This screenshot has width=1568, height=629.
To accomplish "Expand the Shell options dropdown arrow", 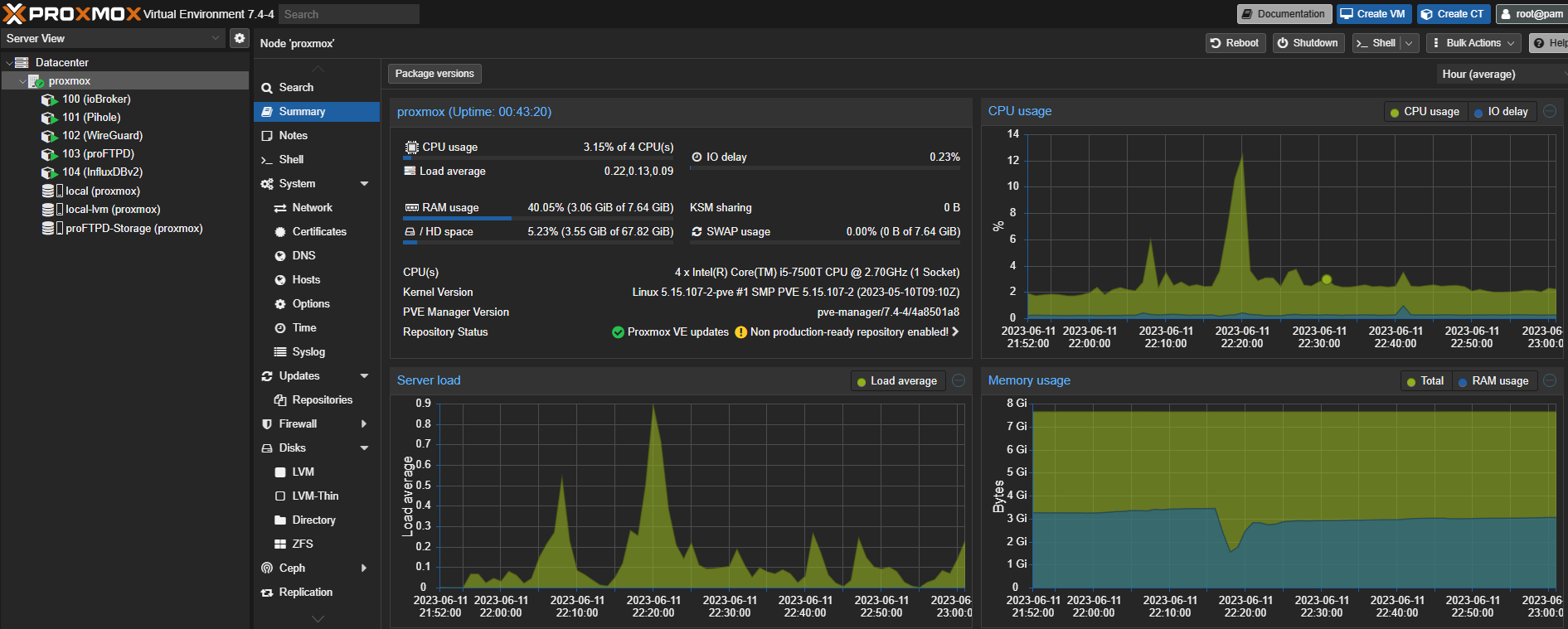I will tap(1410, 43).
